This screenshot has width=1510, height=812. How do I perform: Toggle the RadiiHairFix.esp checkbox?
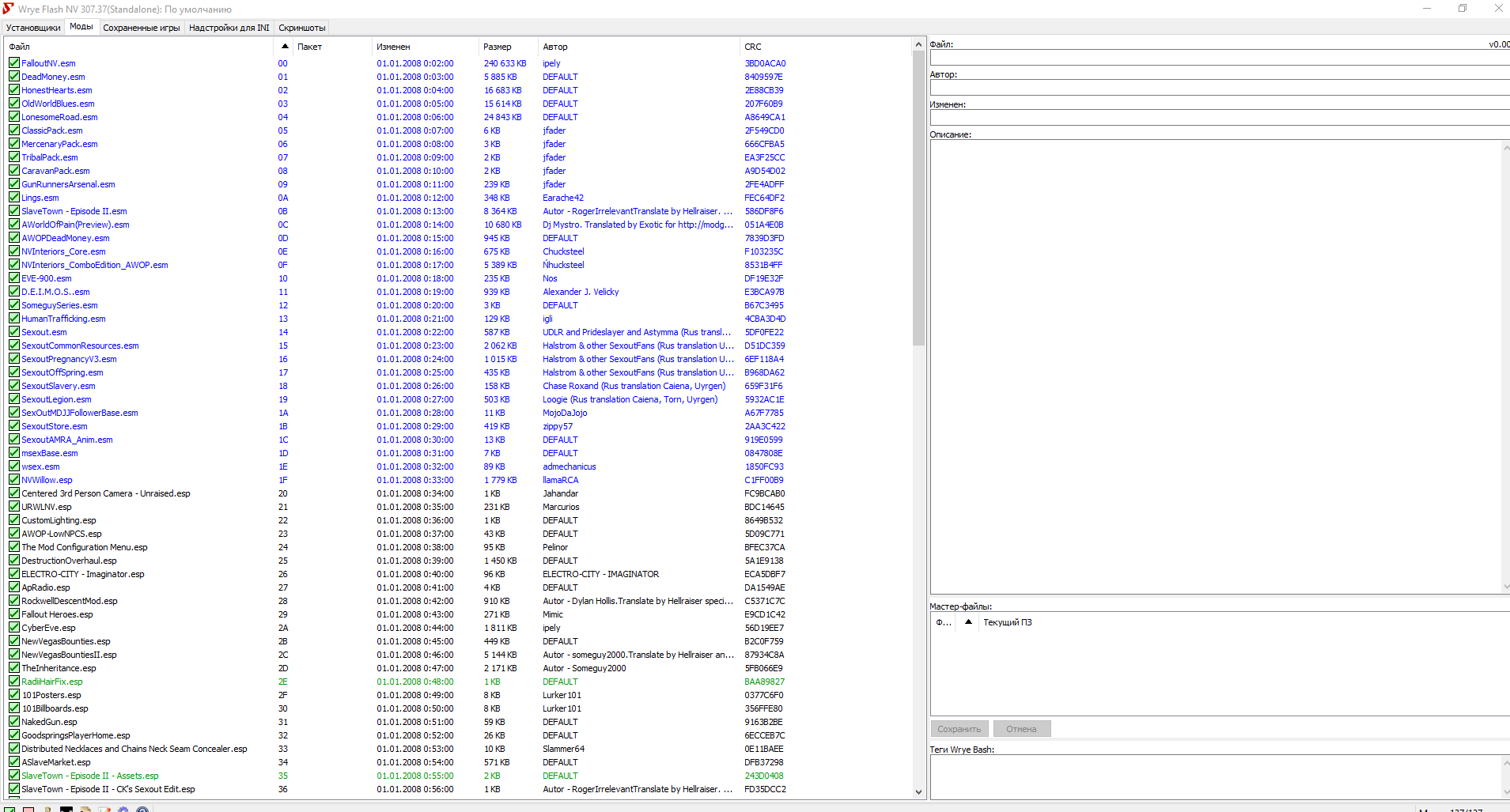click(x=14, y=682)
